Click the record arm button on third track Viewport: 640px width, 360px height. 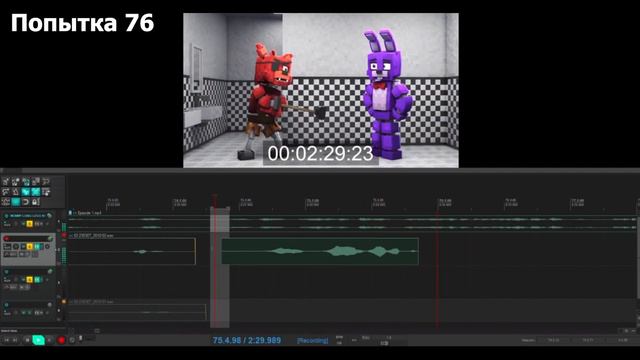[6, 271]
